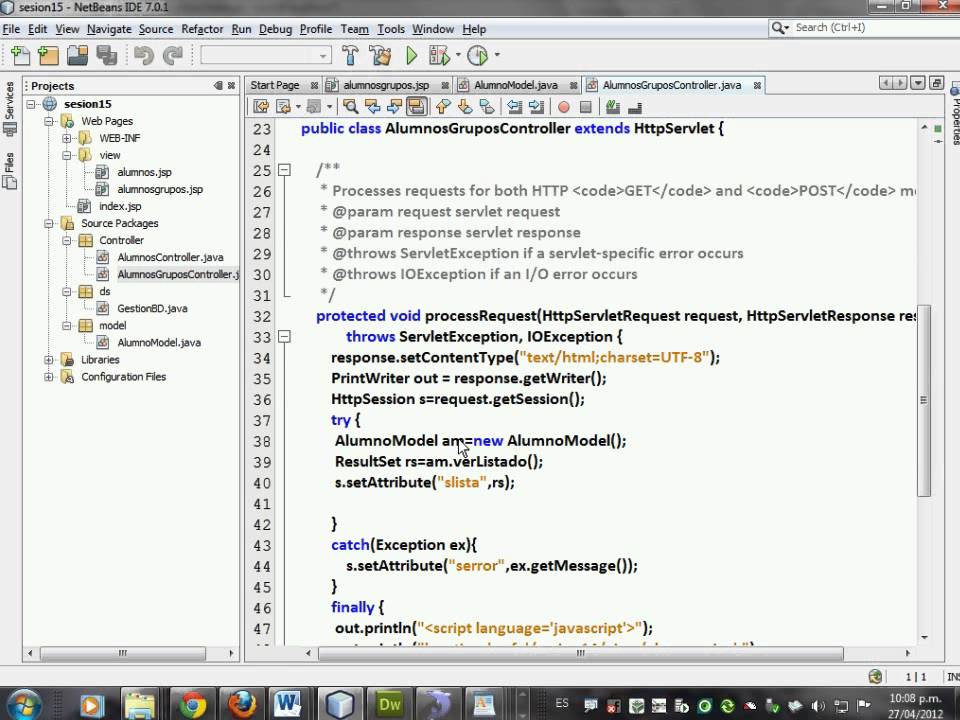
Task: Select GestionBD.java in the tree
Action: tap(152, 309)
